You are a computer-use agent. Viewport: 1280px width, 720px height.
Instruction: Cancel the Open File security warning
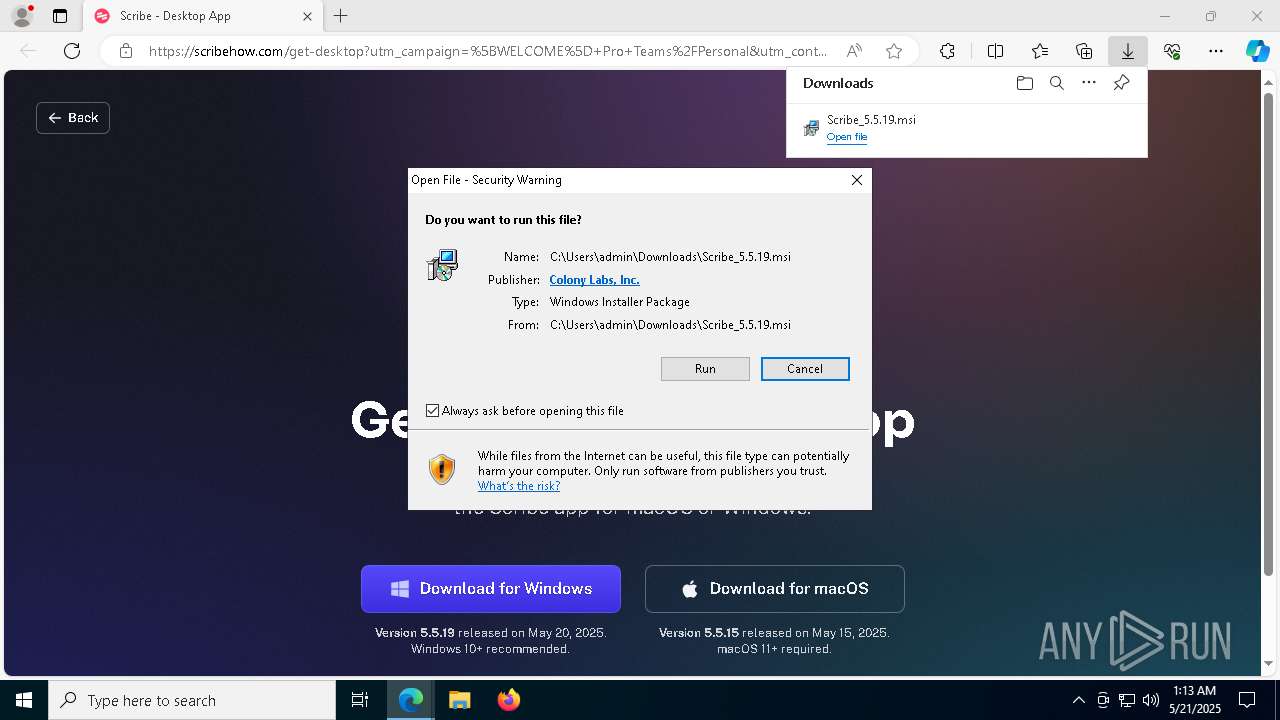[x=805, y=369]
